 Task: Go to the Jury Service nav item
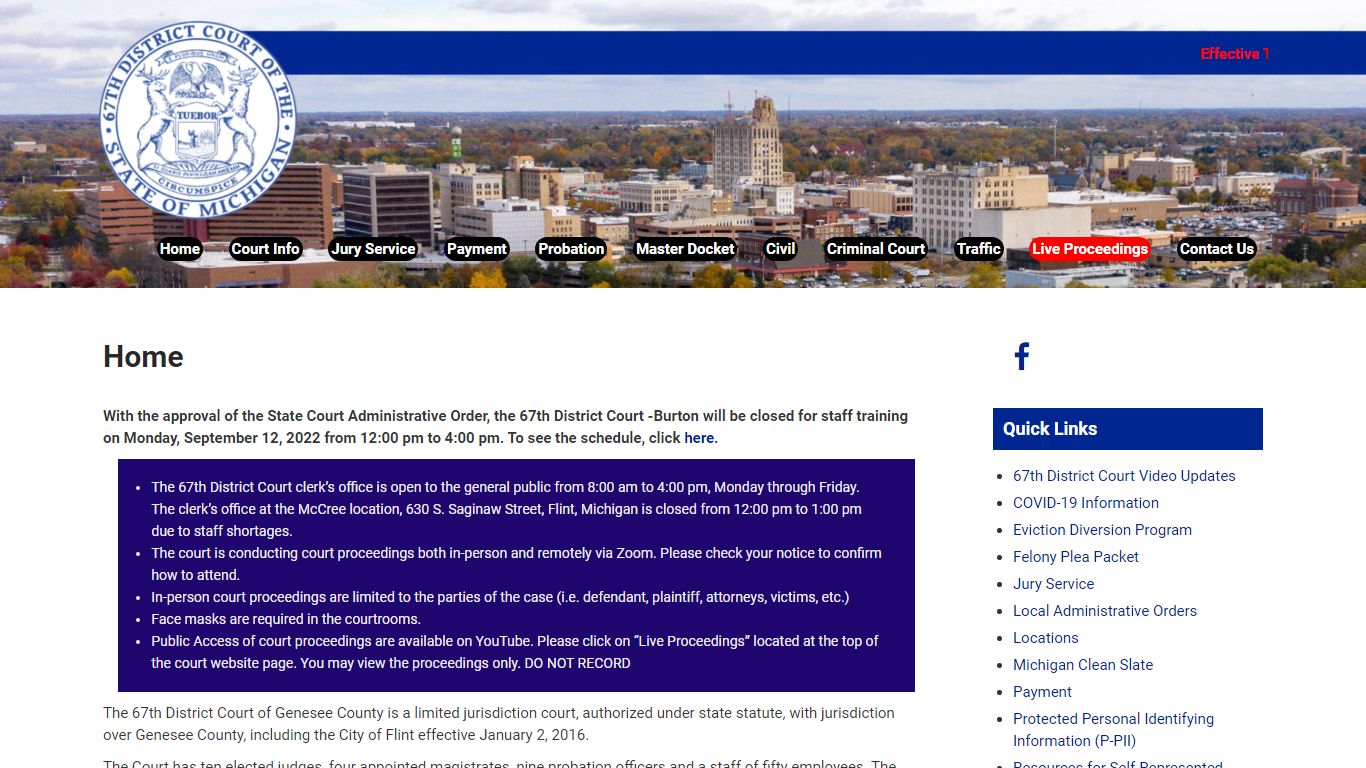[373, 249]
